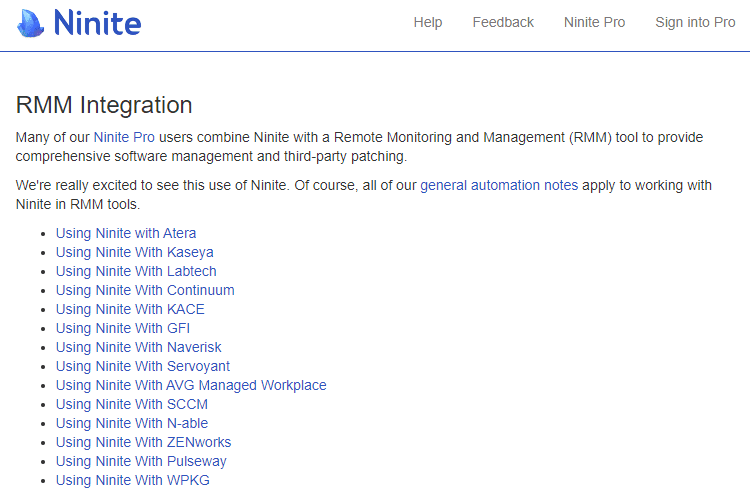Open Using Ninite With ZENworks
The height and width of the screenshot is (500, 750).
pyautogui.click(x=143, y=443)
